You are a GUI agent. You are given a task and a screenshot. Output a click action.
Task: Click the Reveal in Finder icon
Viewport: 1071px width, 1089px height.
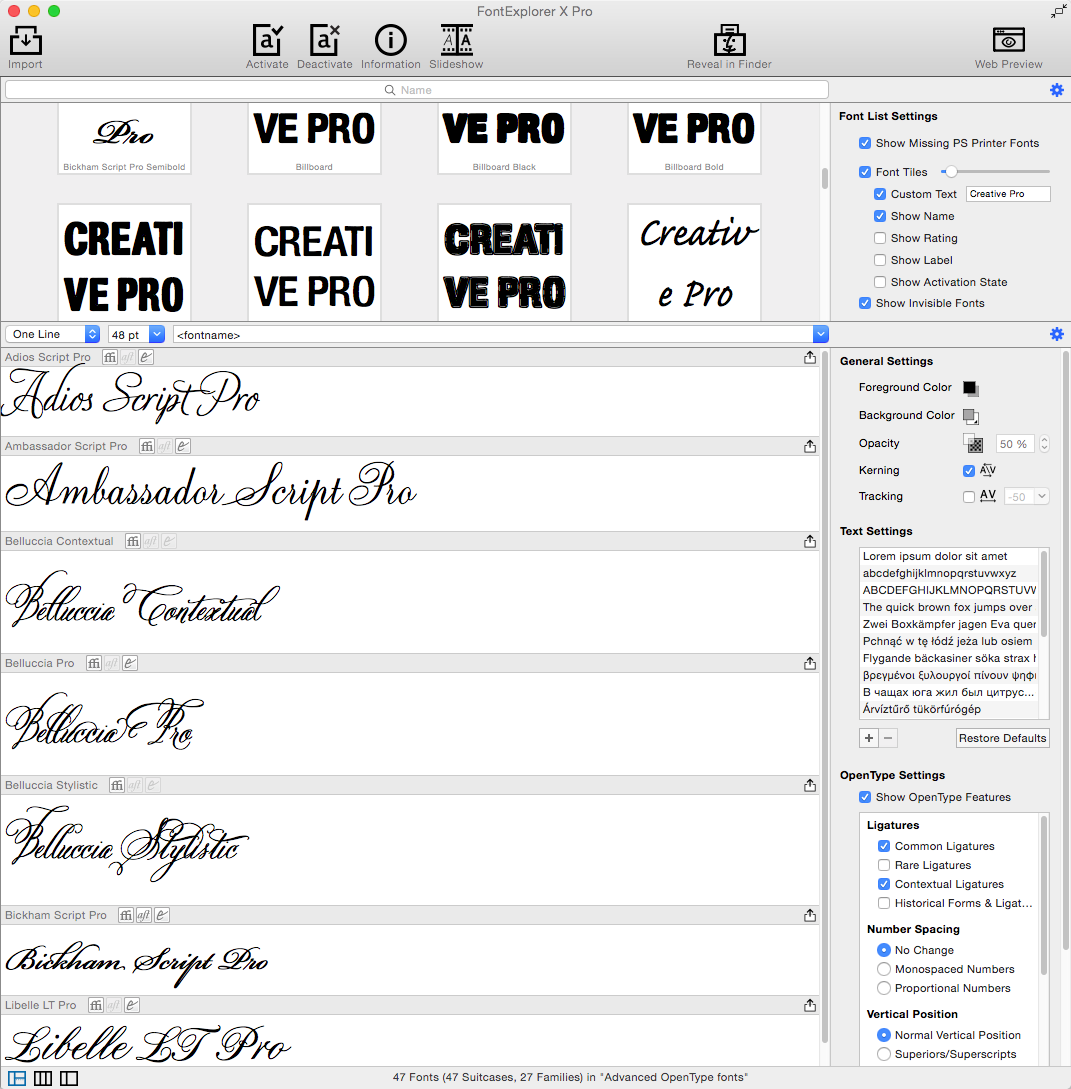click(x=729, y=40)
